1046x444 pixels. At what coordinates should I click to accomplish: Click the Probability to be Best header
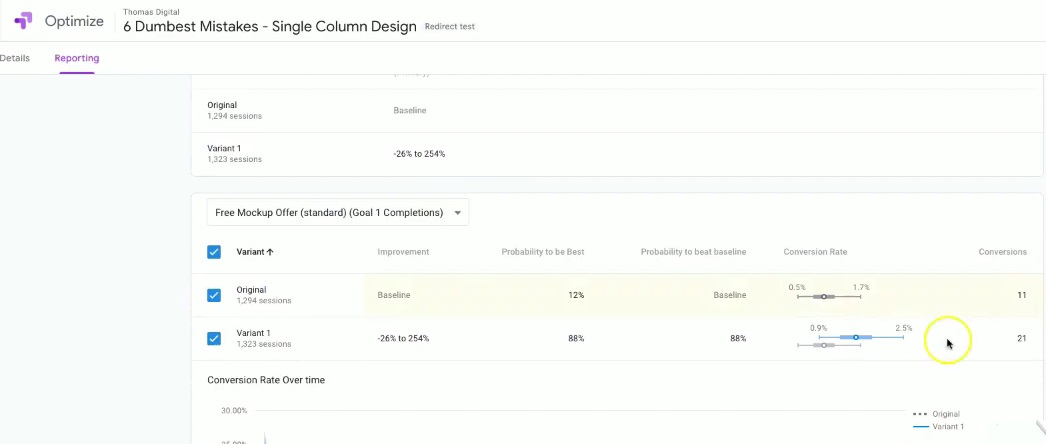pyautogui.click(x=542, y=252)
